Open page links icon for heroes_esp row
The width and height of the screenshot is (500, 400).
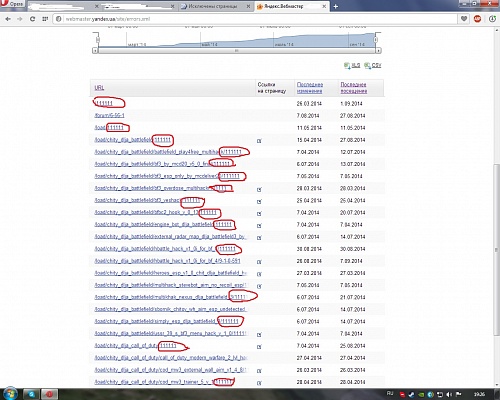tap(259, 274)
